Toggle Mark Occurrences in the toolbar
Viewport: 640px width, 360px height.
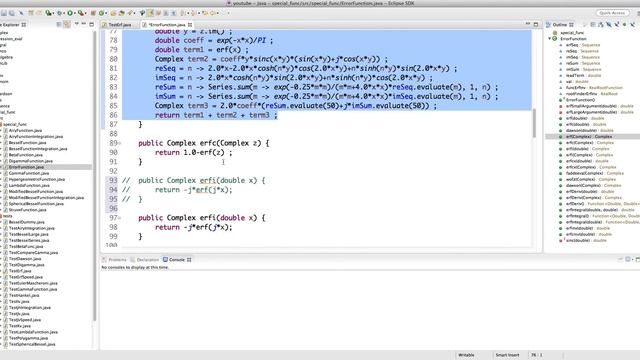tap(150, 13)
